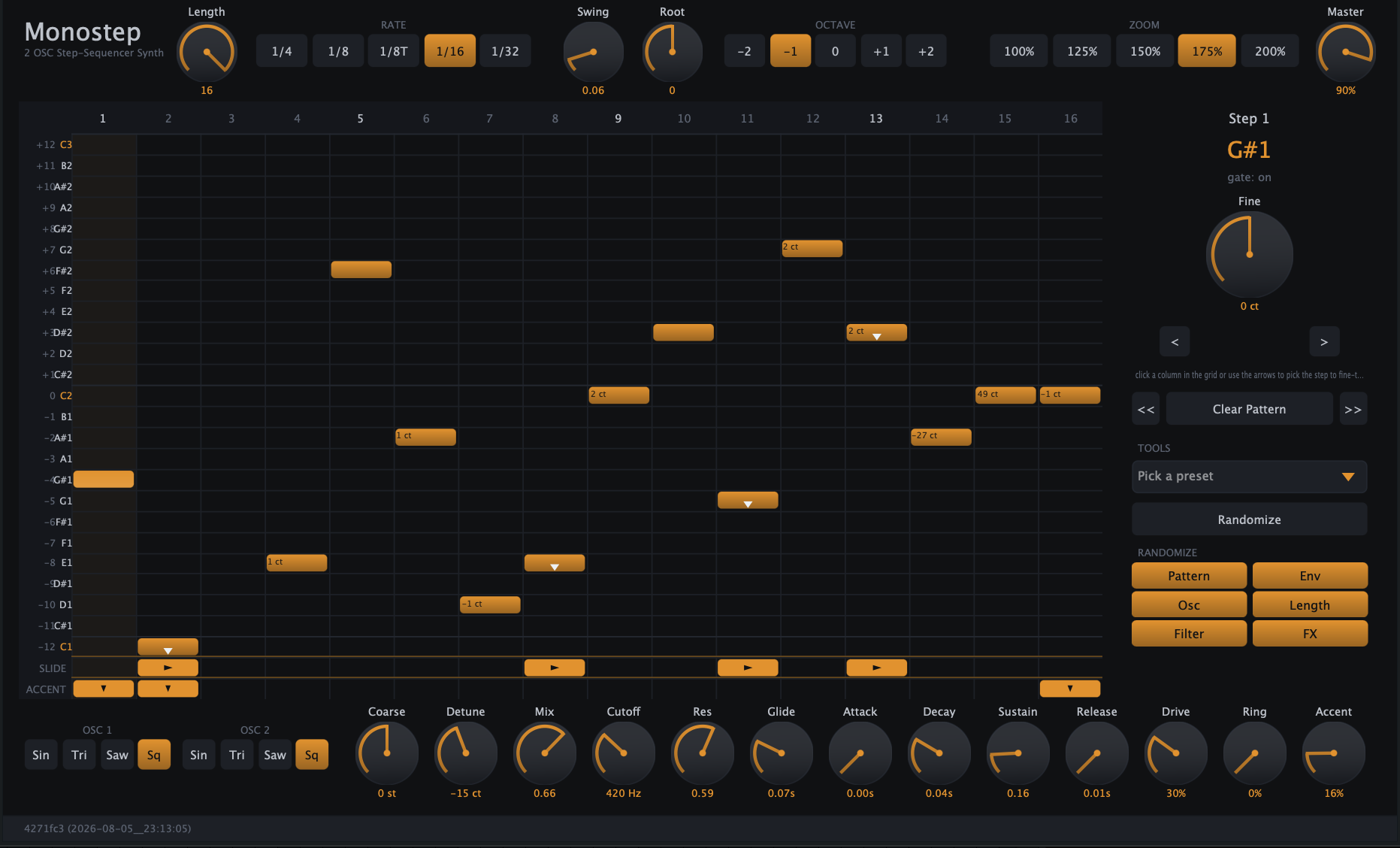1400x848 pixels.
Task: Click the Clear Pattern button
Action: tap(1249, 409)
